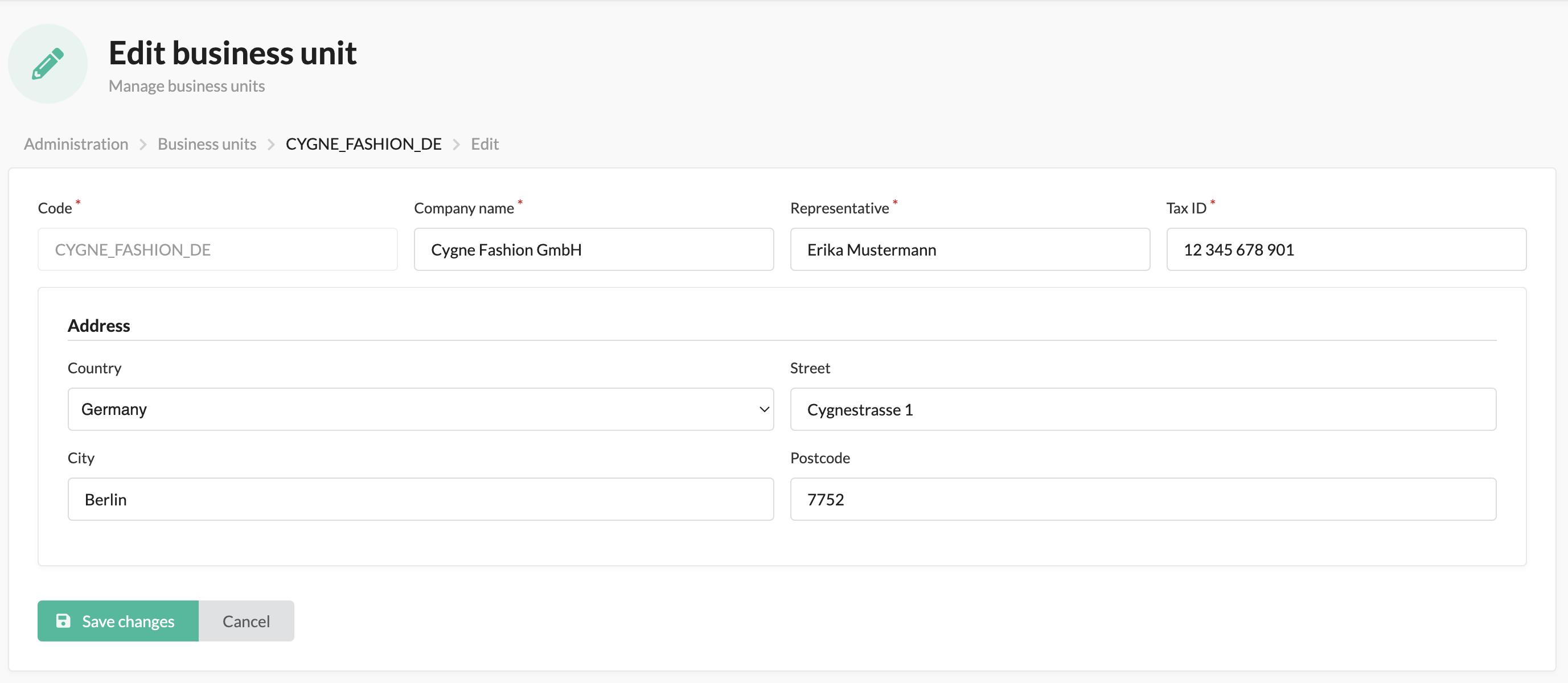
Task: Focus the disabled Code field
Action: pyautogui.click(x=217, y=250)
